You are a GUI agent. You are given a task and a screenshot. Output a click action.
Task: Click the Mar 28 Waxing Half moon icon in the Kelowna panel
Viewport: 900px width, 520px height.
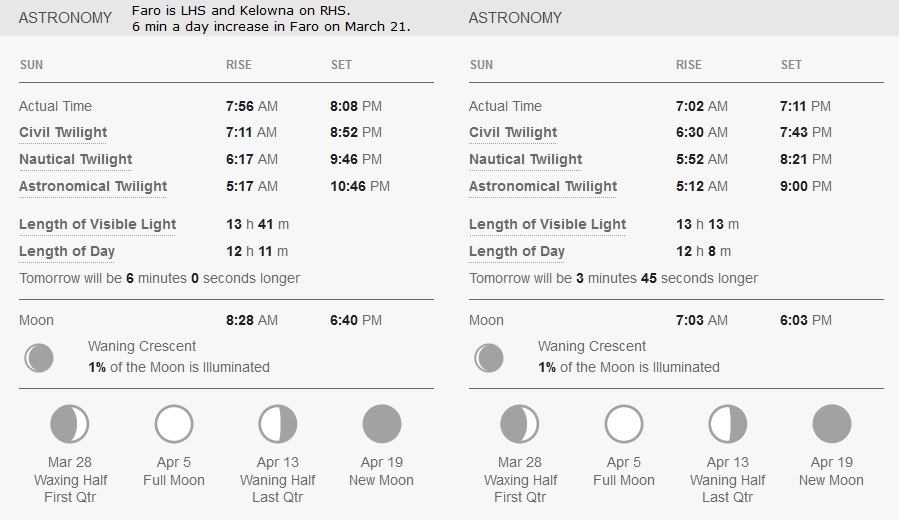tap(519, 424)
